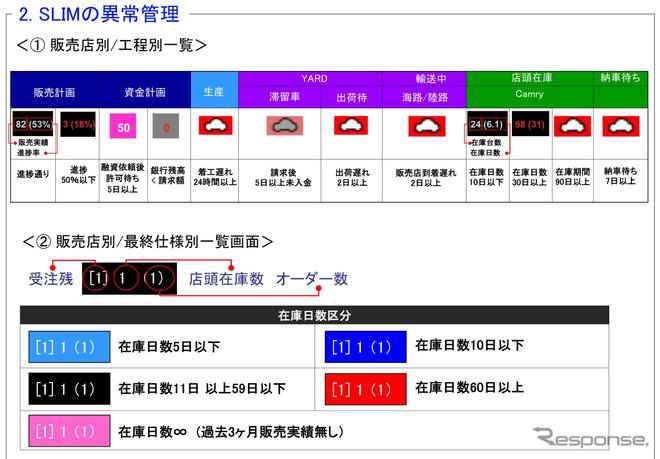The image size is (660, 459).
Task: Select the red 3 (18%) box
Action: [x=78, y=124]
